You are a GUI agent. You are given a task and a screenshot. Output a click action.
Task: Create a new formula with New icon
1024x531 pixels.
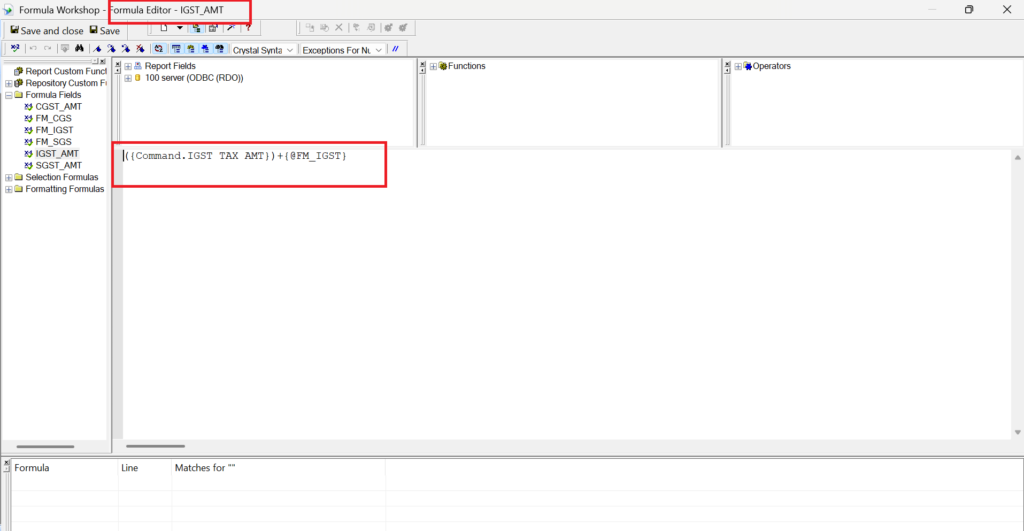pos(164,28)
